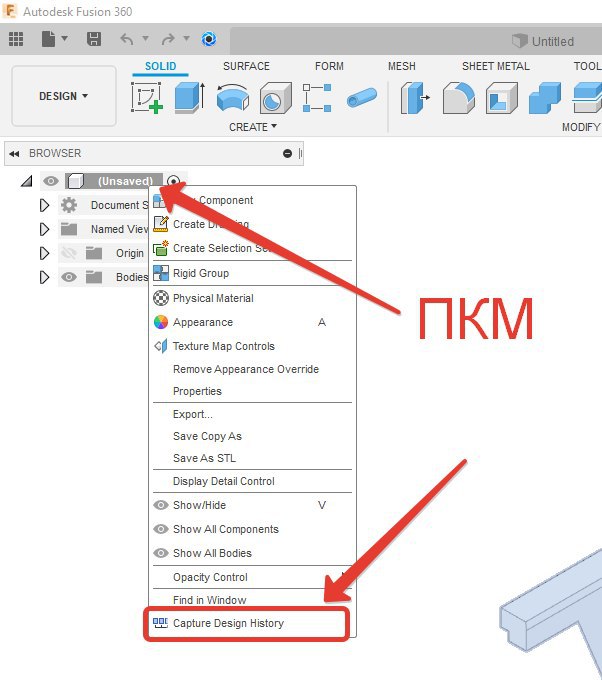
Task: Click the Save floppy disk icon
Action: tap(94, 39)
